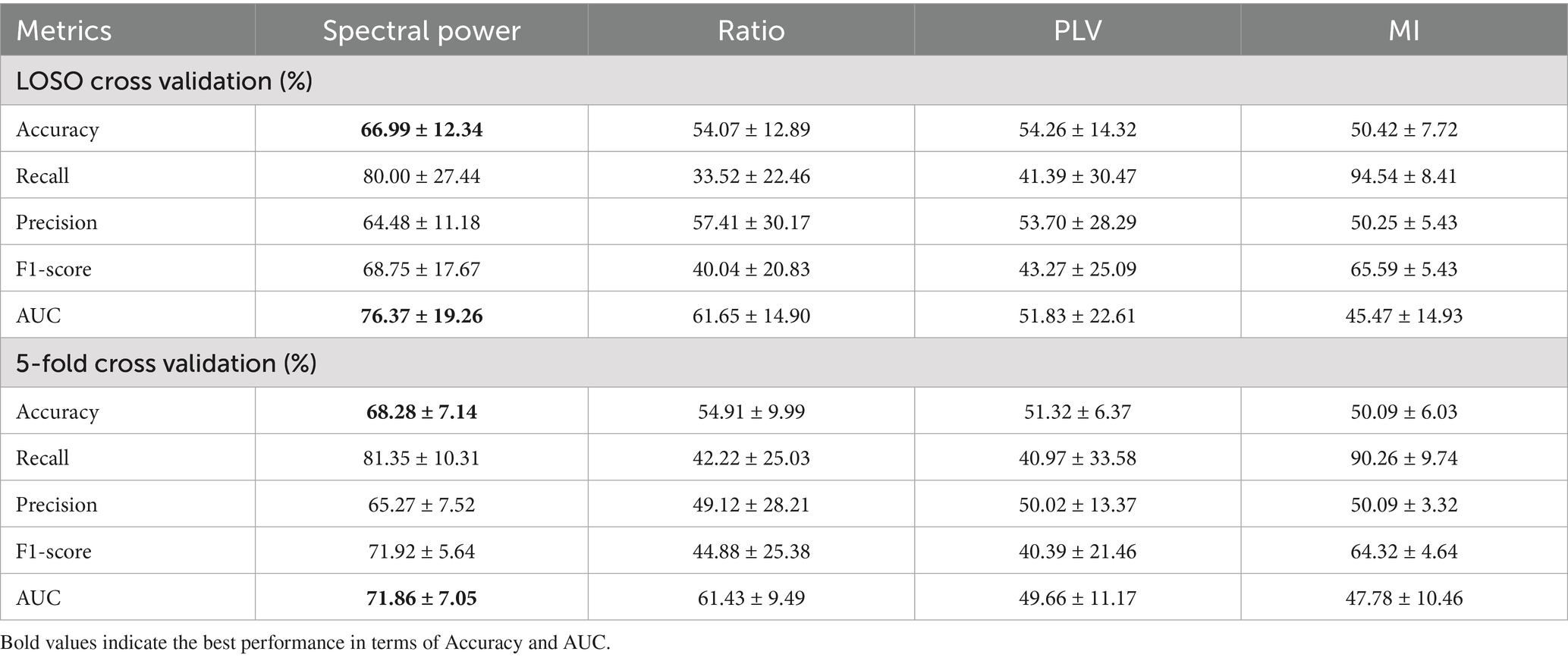Click the 90.26 ± 9.74 MI recall cell
1568x661 pixels.
pyautogui.click(x=1403, y=458)
